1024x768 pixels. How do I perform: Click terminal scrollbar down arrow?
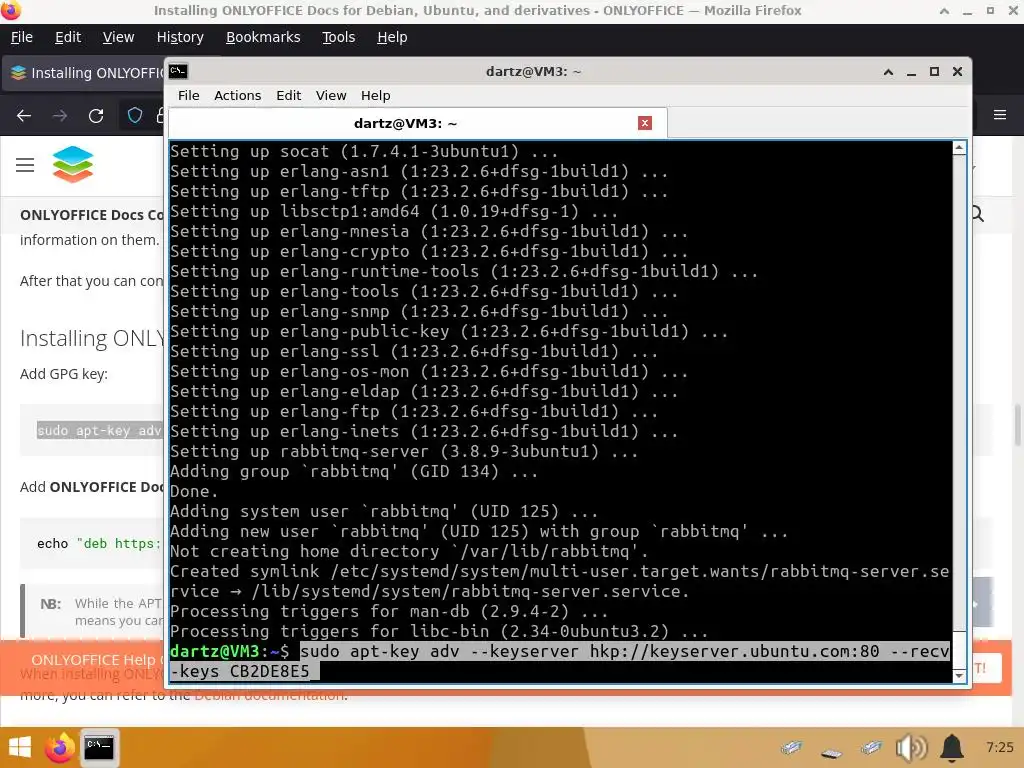click(959, 675)
